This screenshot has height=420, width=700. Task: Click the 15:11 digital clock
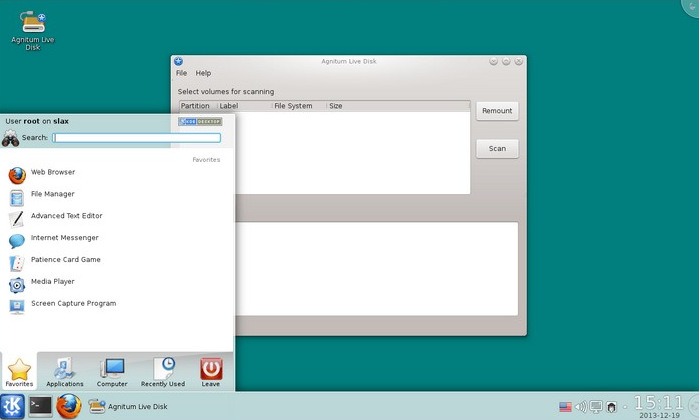coord(658,403)
